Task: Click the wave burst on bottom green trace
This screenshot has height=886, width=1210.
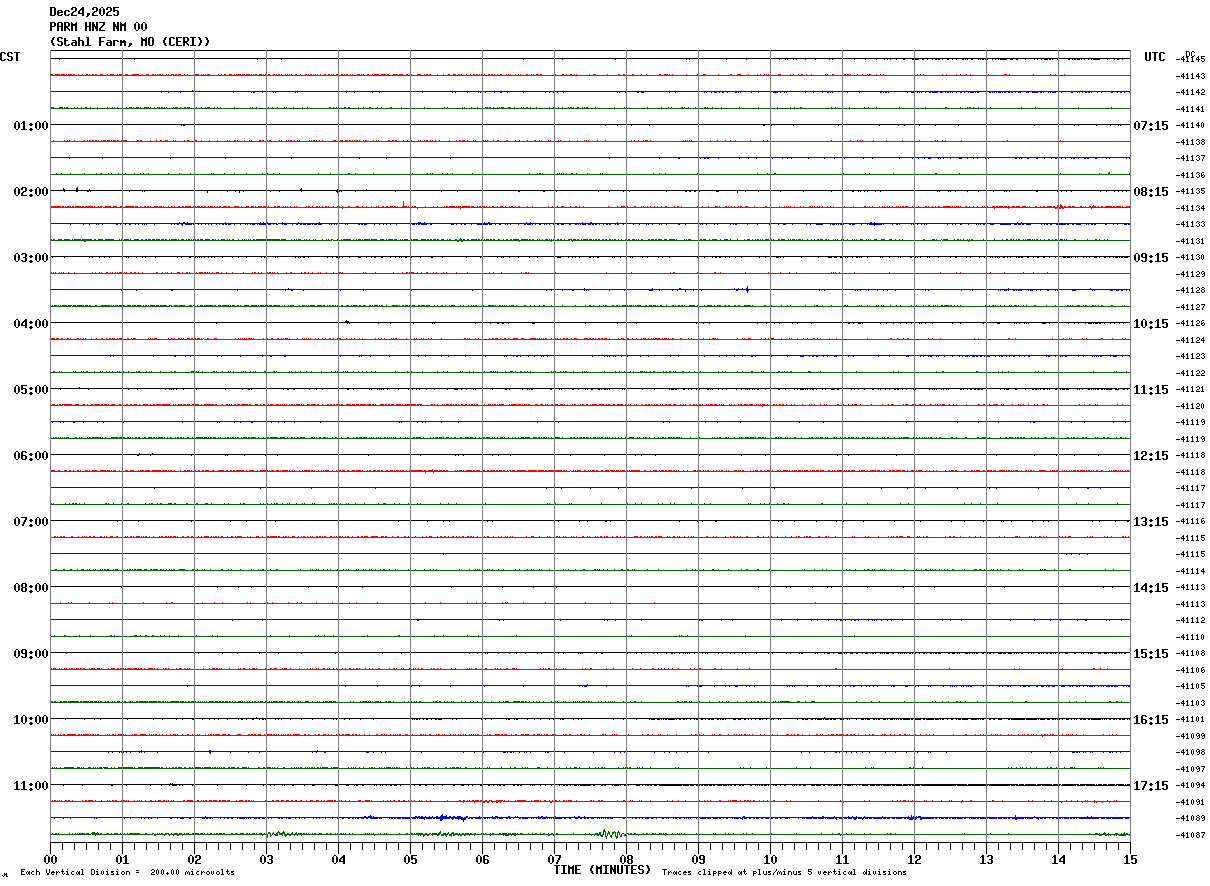Action: [x=610, y=833]
